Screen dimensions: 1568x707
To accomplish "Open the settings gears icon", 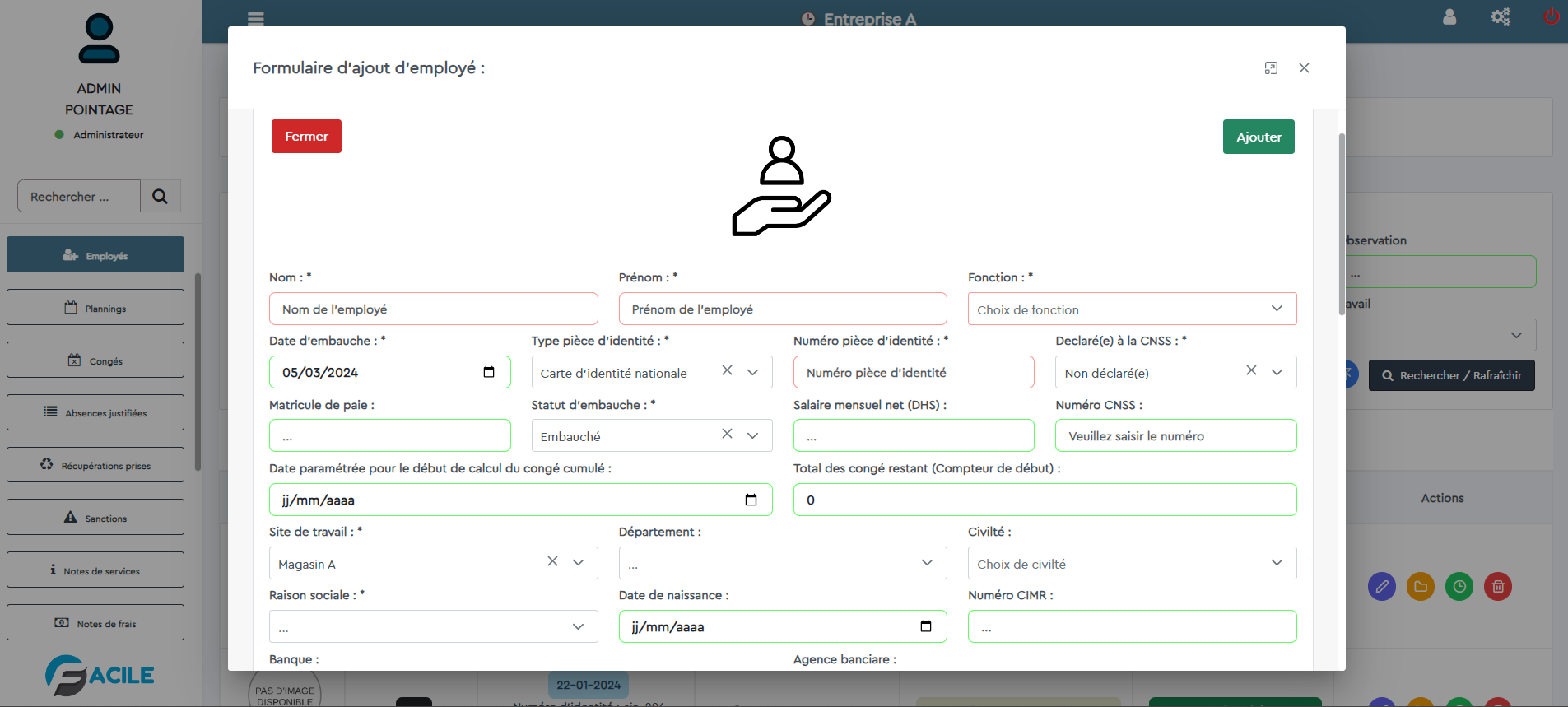I will pos(1501,16).
